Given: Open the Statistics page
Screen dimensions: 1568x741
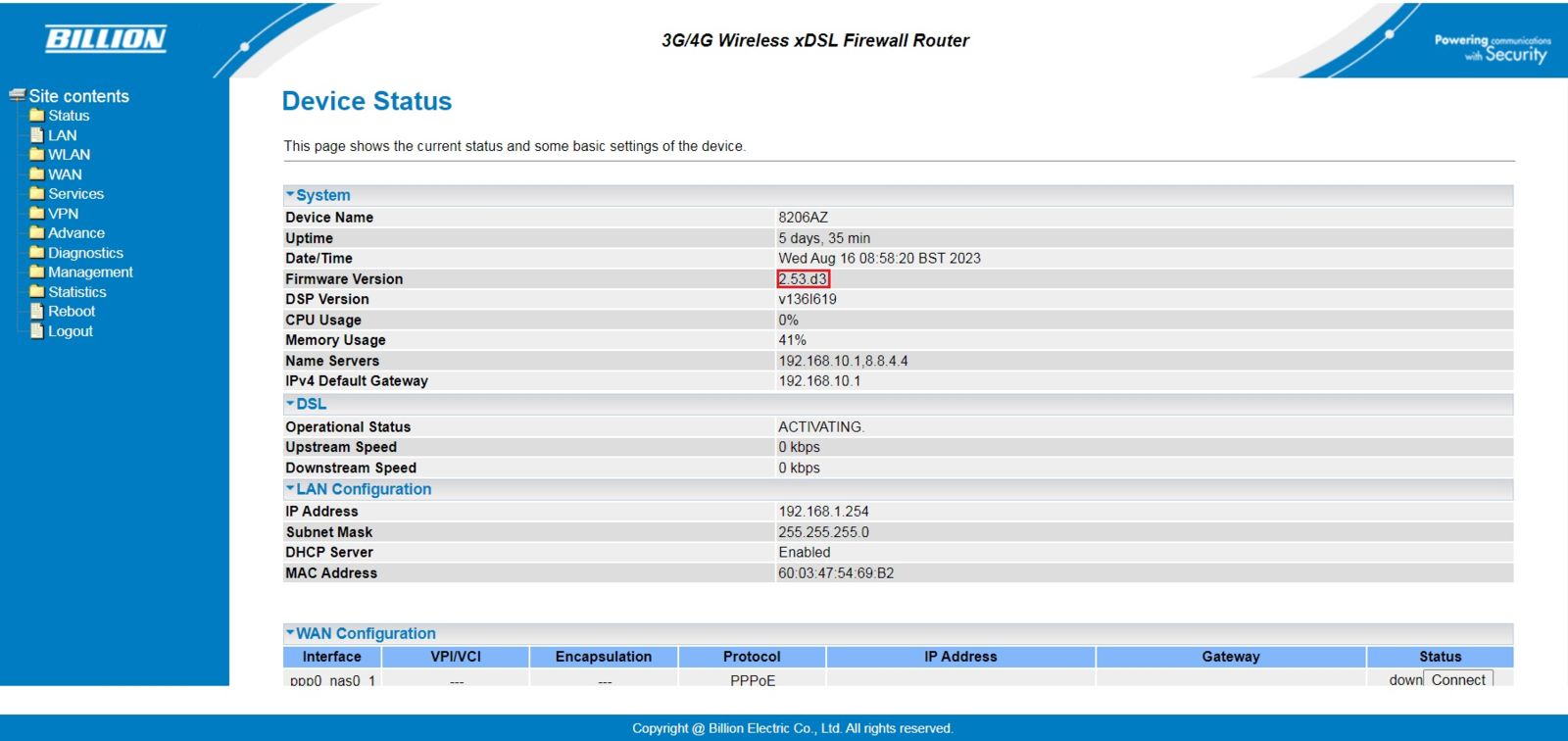Looking at the screenshot, I should [77, 292].
